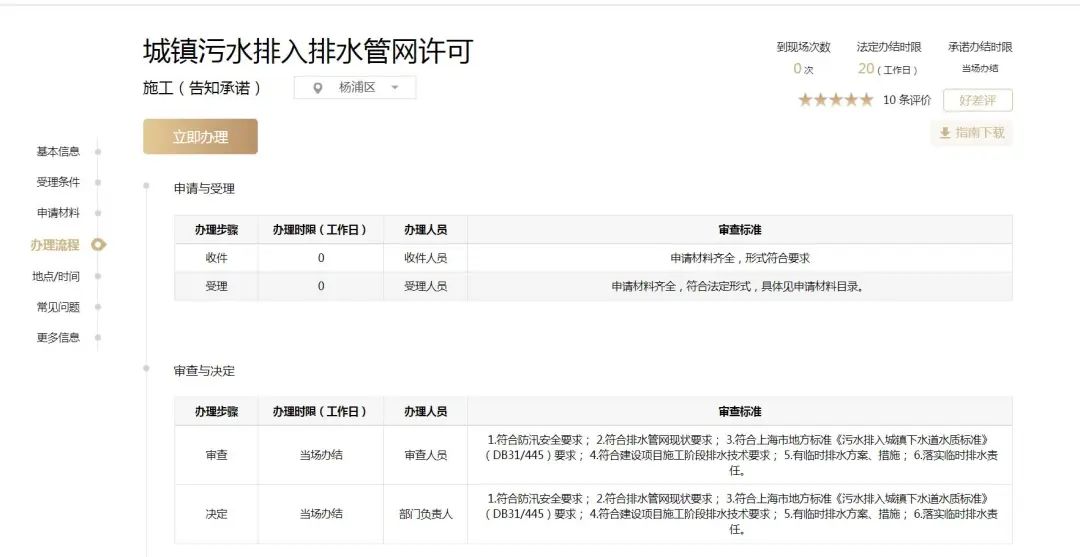The width and height of the screenshot is (1080, 557).
Task: Click the location pin icon beside 杨浦区
Action: pos(318,88)
